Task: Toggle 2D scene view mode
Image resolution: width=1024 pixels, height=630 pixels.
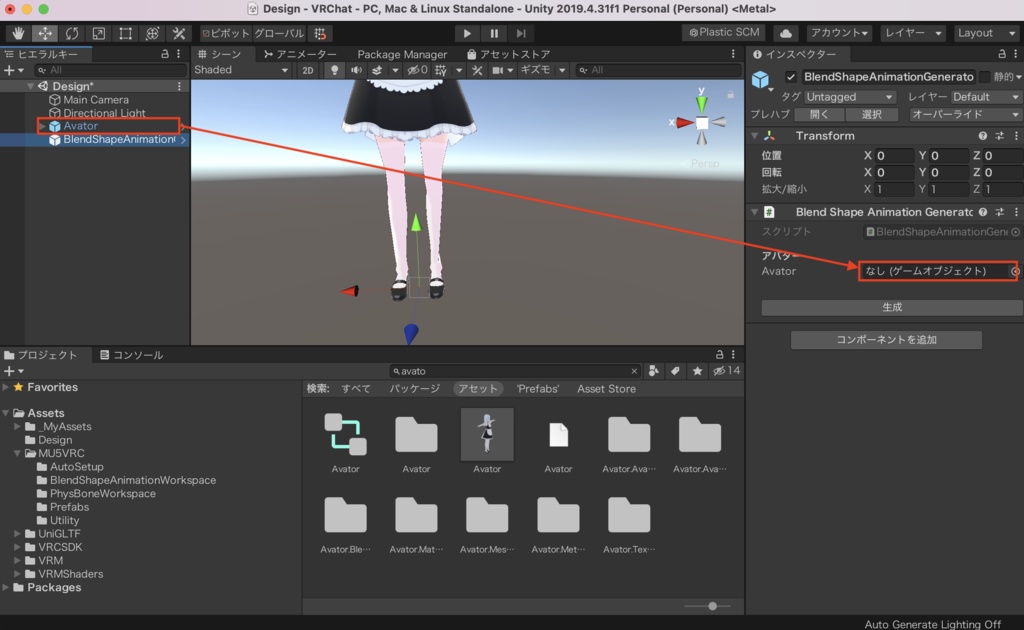Action: coord(308,70)
